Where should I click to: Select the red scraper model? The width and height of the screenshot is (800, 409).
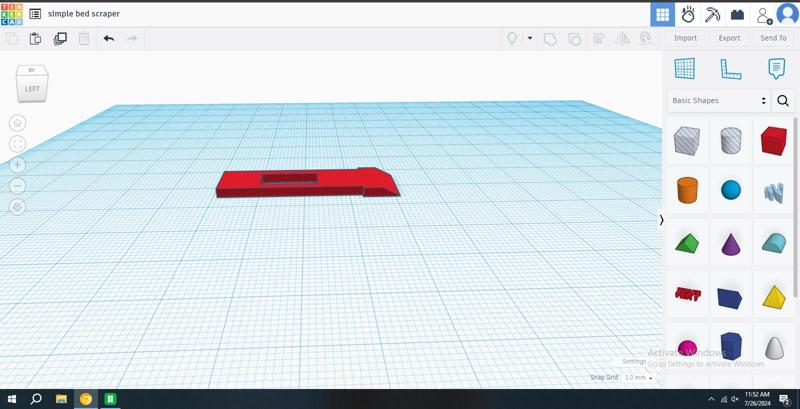[308, 183]
